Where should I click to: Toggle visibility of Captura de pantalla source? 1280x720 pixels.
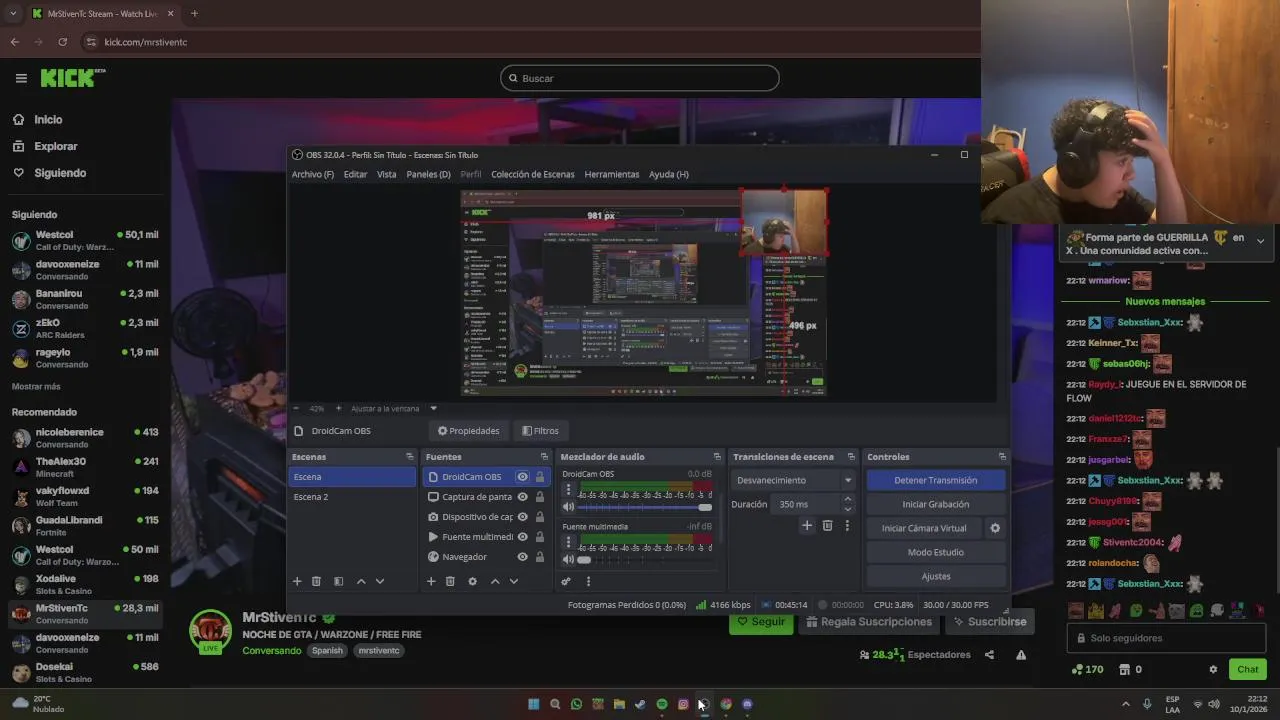coord(522,497)
